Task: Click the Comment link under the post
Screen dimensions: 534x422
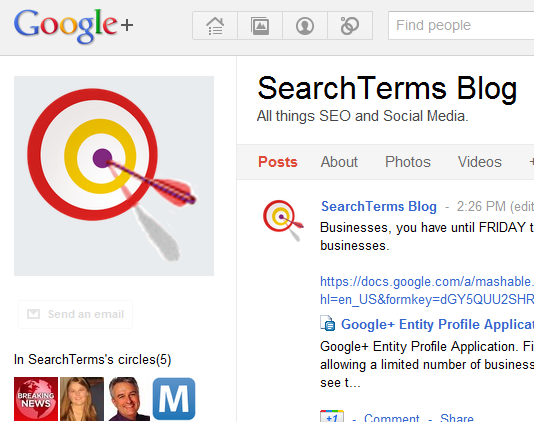Action: tap(391, 418)
